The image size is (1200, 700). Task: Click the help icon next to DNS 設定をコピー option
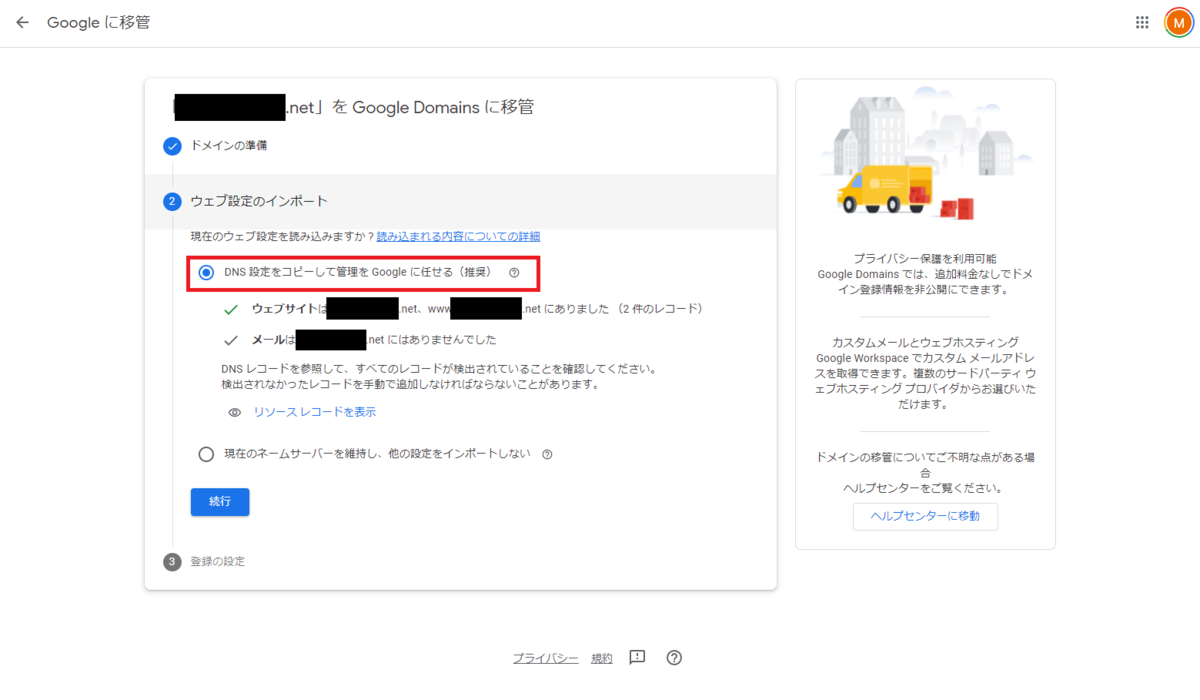coord(514,272)
